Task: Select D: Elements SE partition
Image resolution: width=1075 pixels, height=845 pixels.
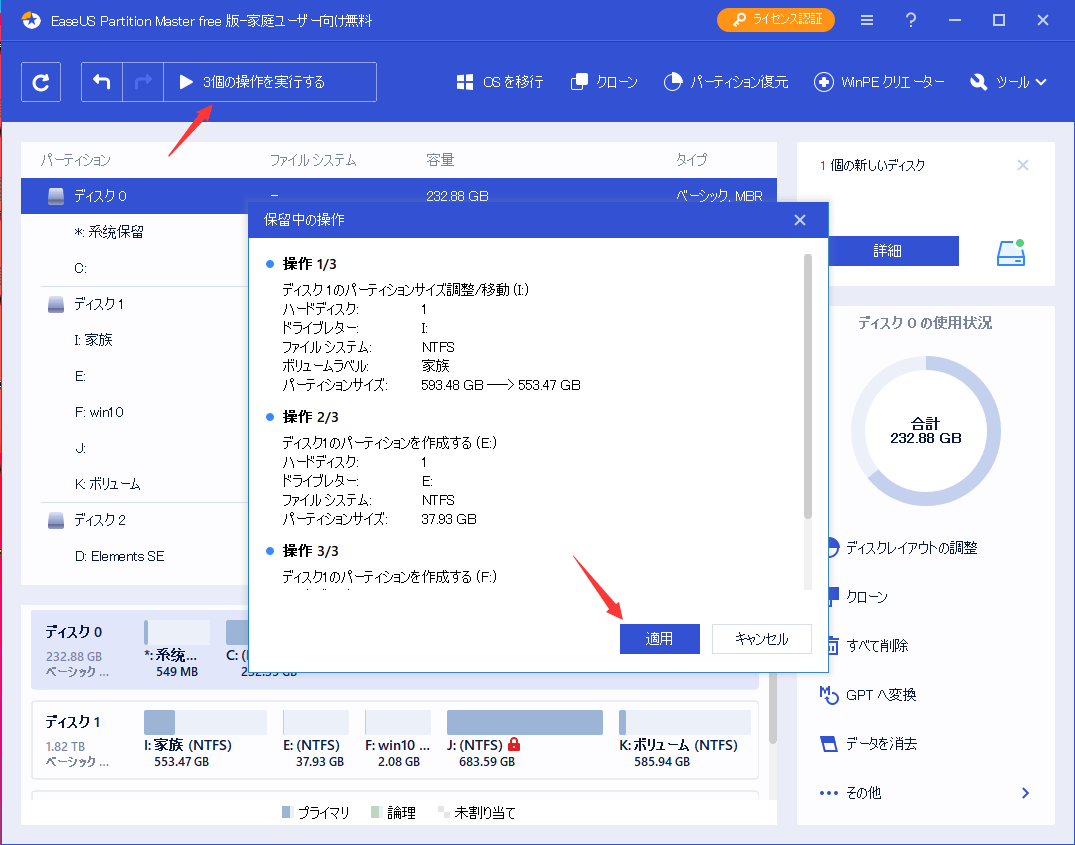Action: (x=134, y=556)
